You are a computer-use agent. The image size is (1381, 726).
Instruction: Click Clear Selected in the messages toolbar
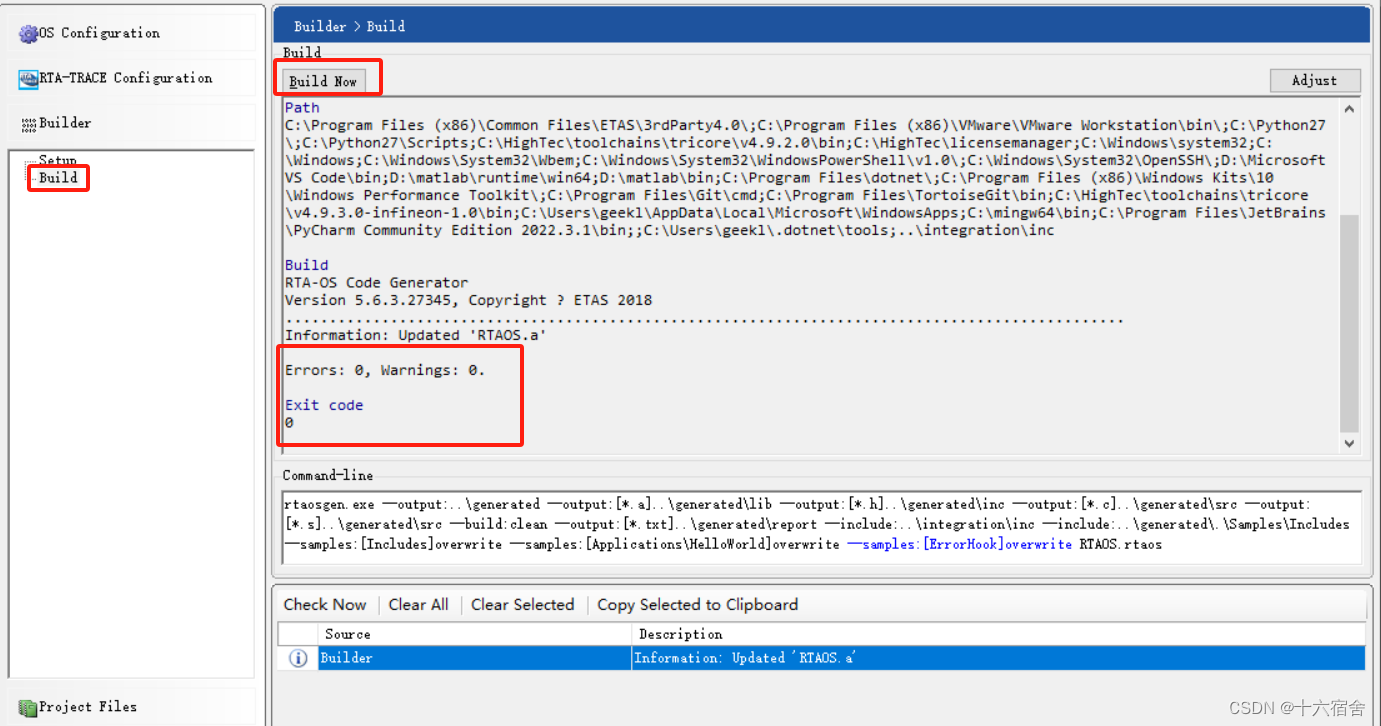coord(522,604)
